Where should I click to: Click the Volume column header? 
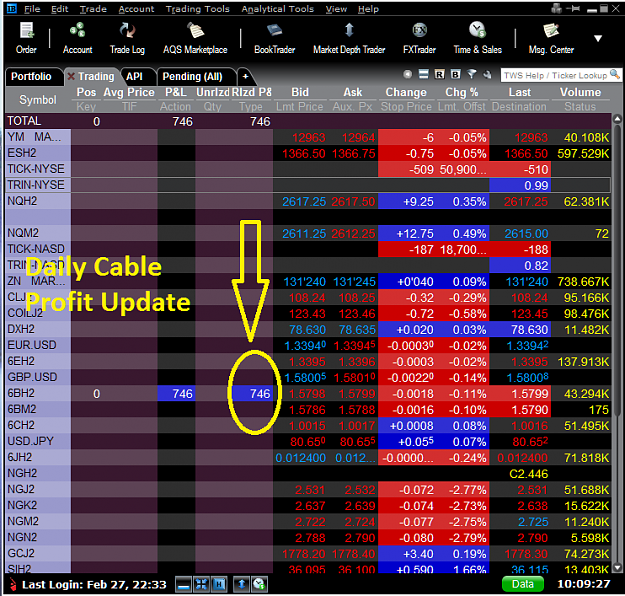tap(580, 92)
